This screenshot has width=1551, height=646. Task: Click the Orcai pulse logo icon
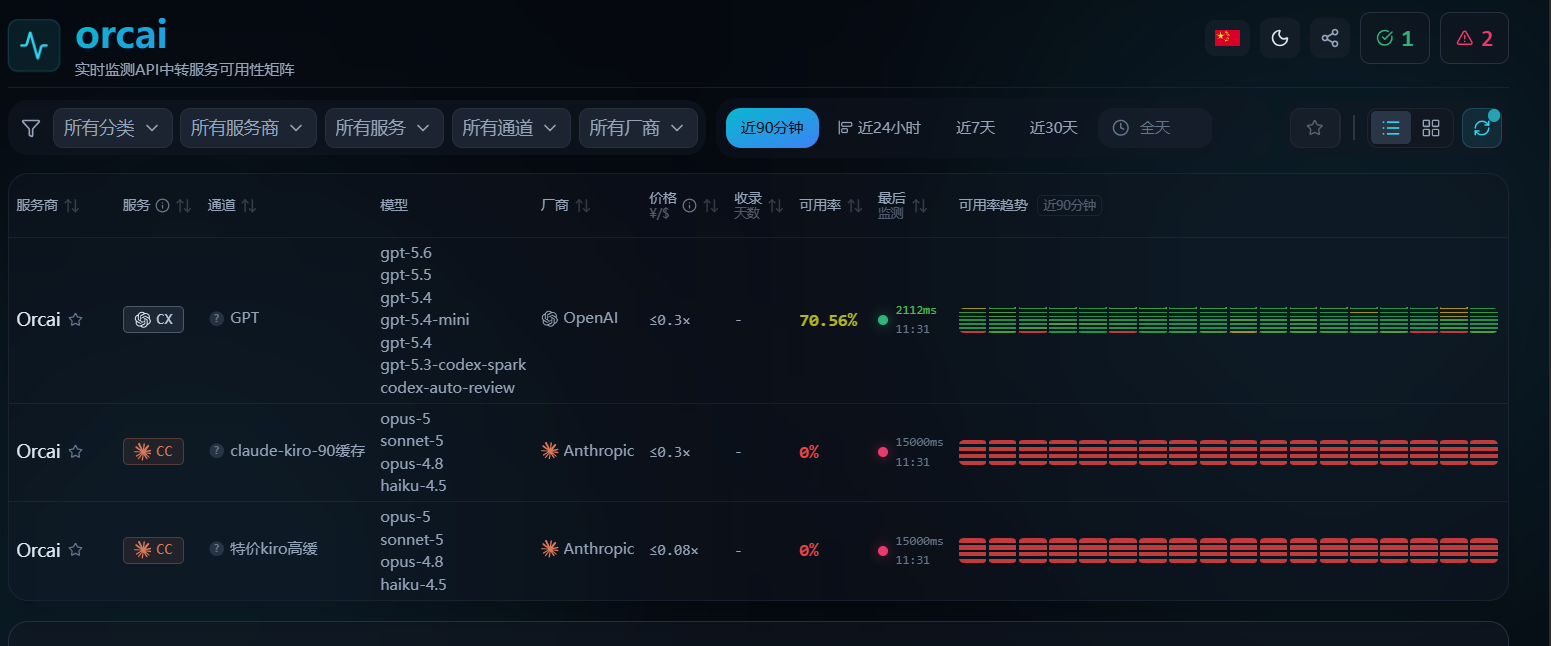34,45
